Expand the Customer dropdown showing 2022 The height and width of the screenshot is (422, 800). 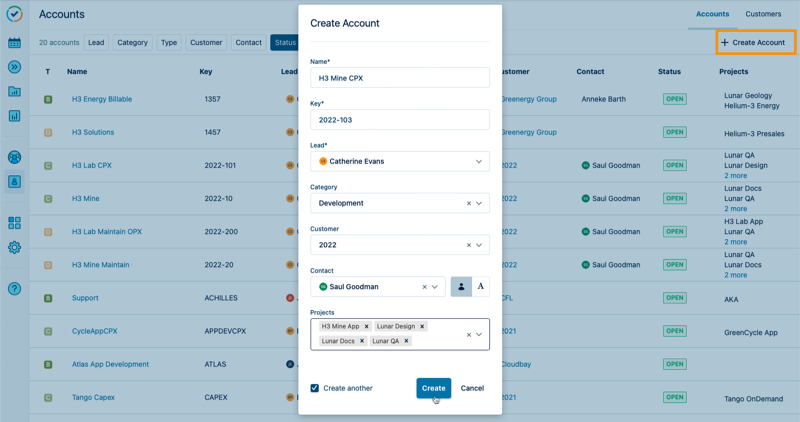coord(479,245)
